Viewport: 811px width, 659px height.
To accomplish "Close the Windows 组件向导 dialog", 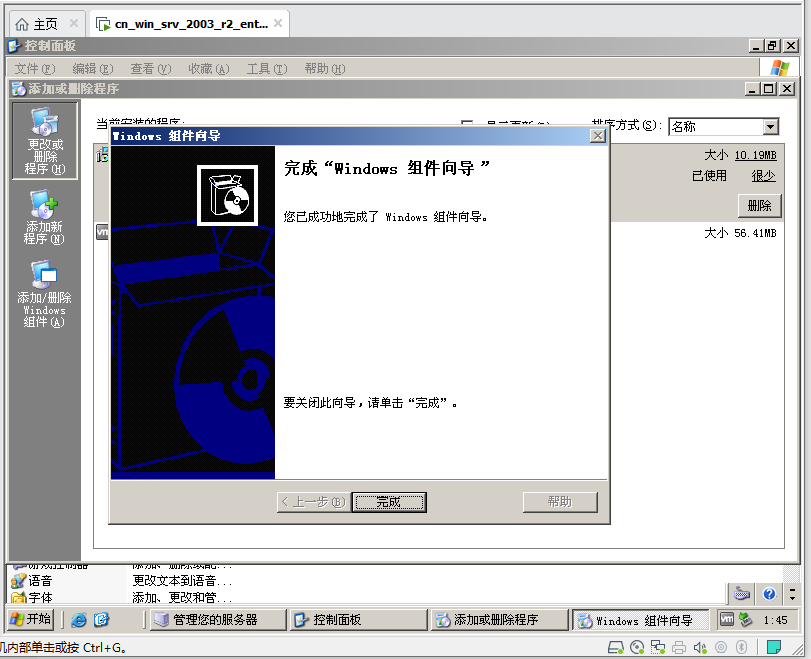I will 597,136.
